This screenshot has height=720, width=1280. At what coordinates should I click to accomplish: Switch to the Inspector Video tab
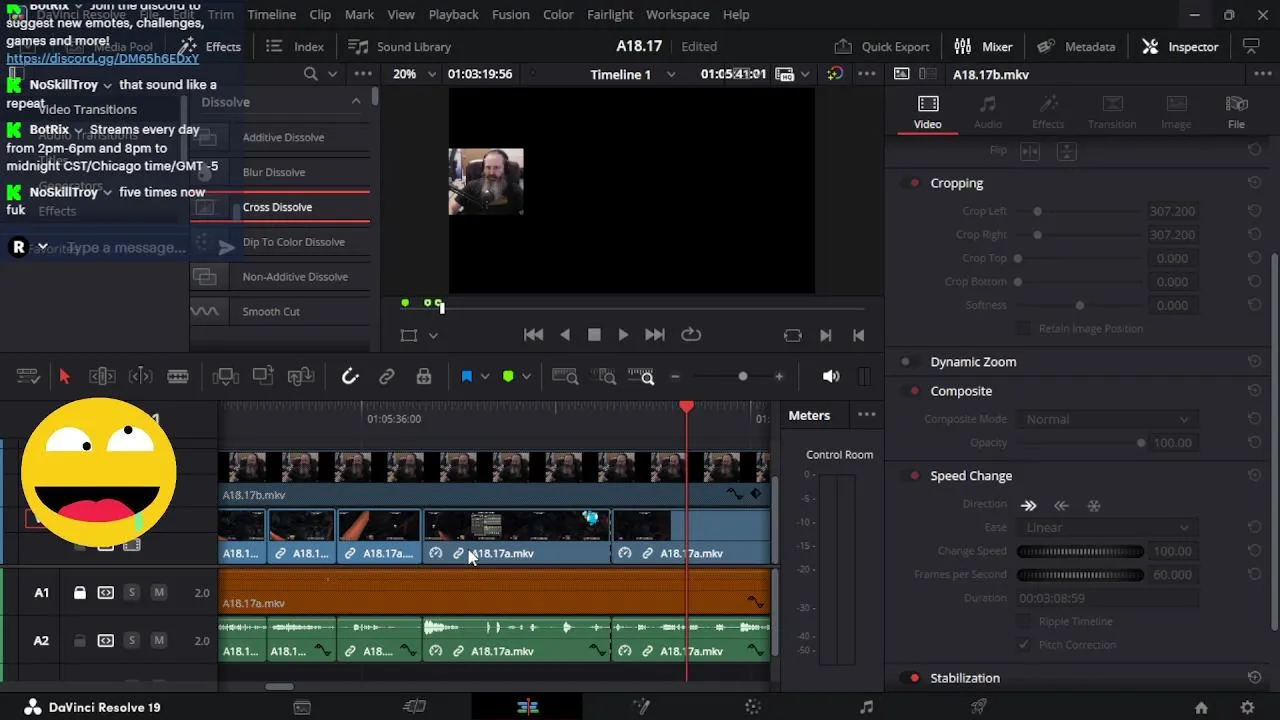(x=928, y=112)
